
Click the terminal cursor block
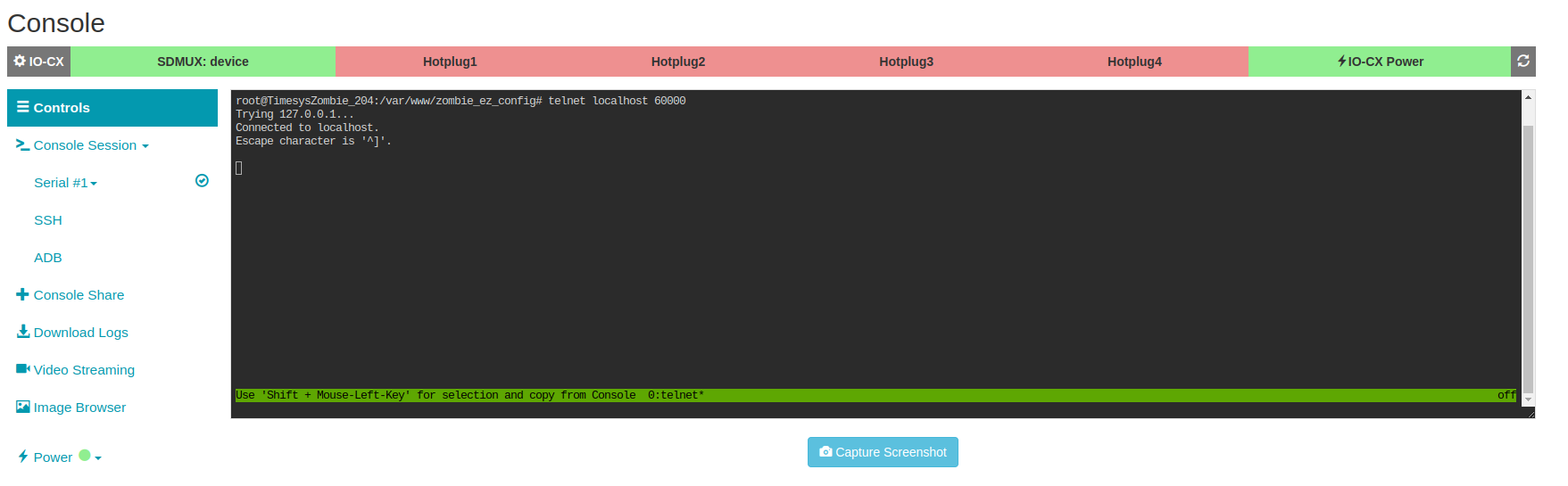[239, 168]
